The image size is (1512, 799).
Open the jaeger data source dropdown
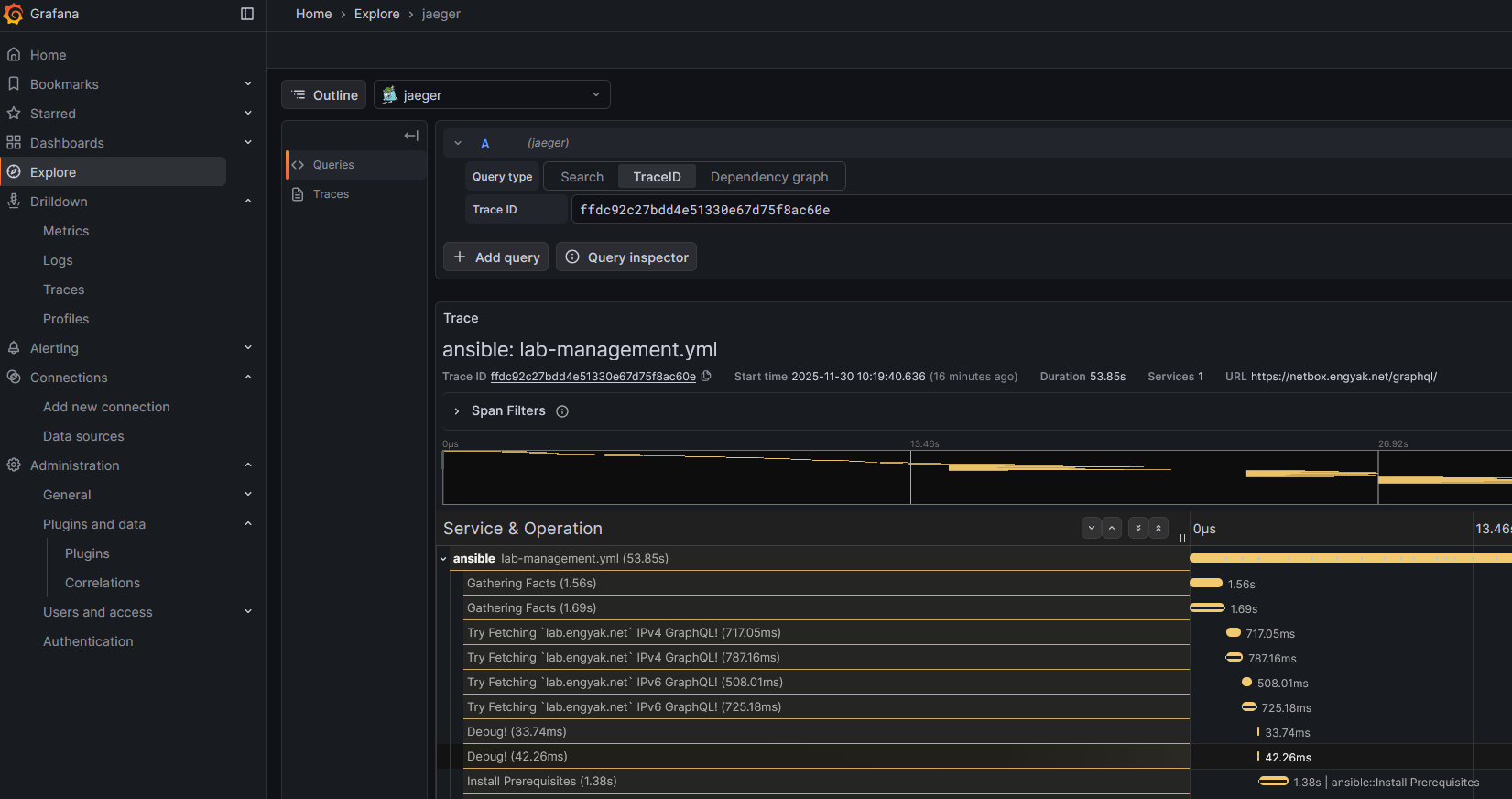(492, 95)
